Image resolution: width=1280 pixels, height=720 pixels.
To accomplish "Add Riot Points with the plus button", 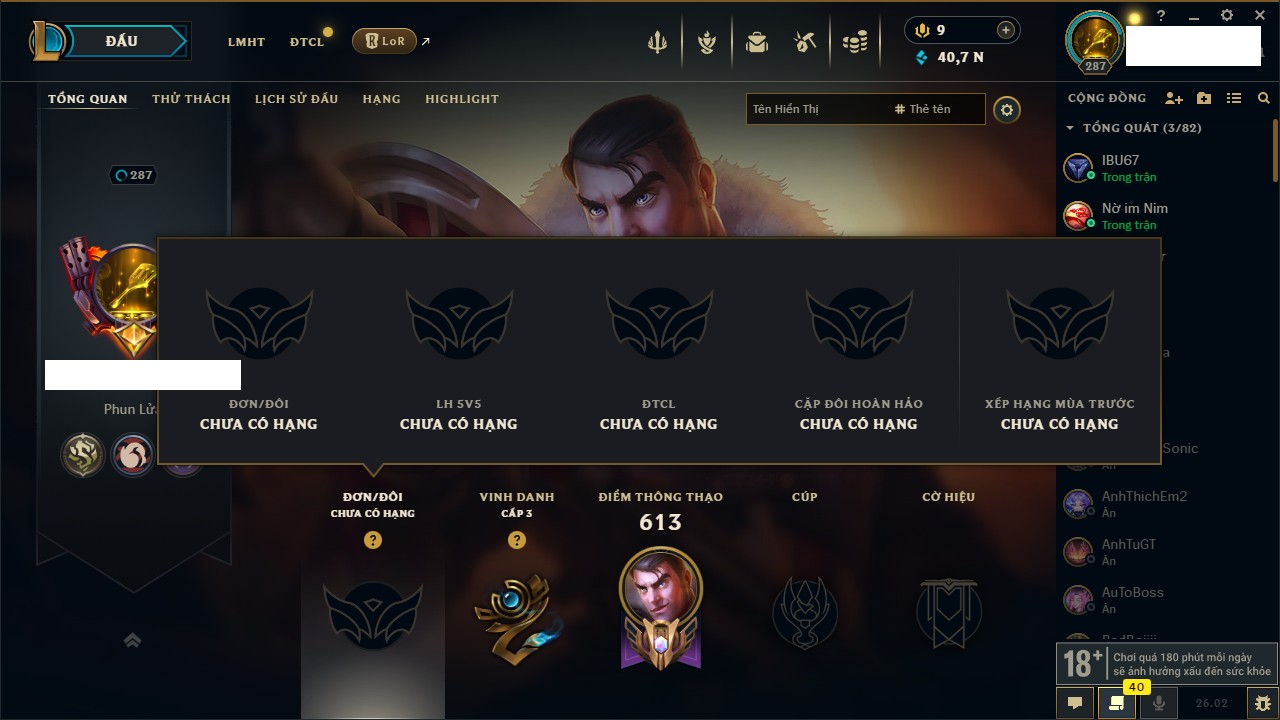I will click(x=1006, y=30).
